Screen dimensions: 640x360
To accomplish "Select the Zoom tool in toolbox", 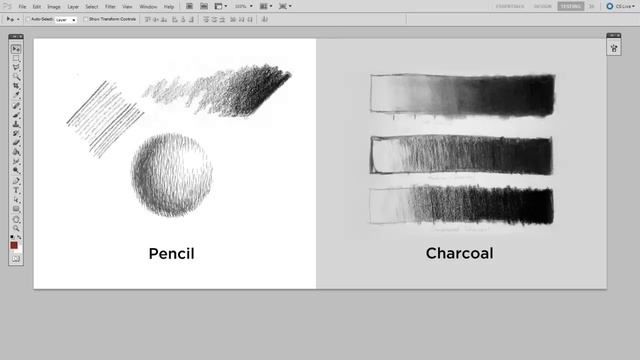I will [16, 228].
